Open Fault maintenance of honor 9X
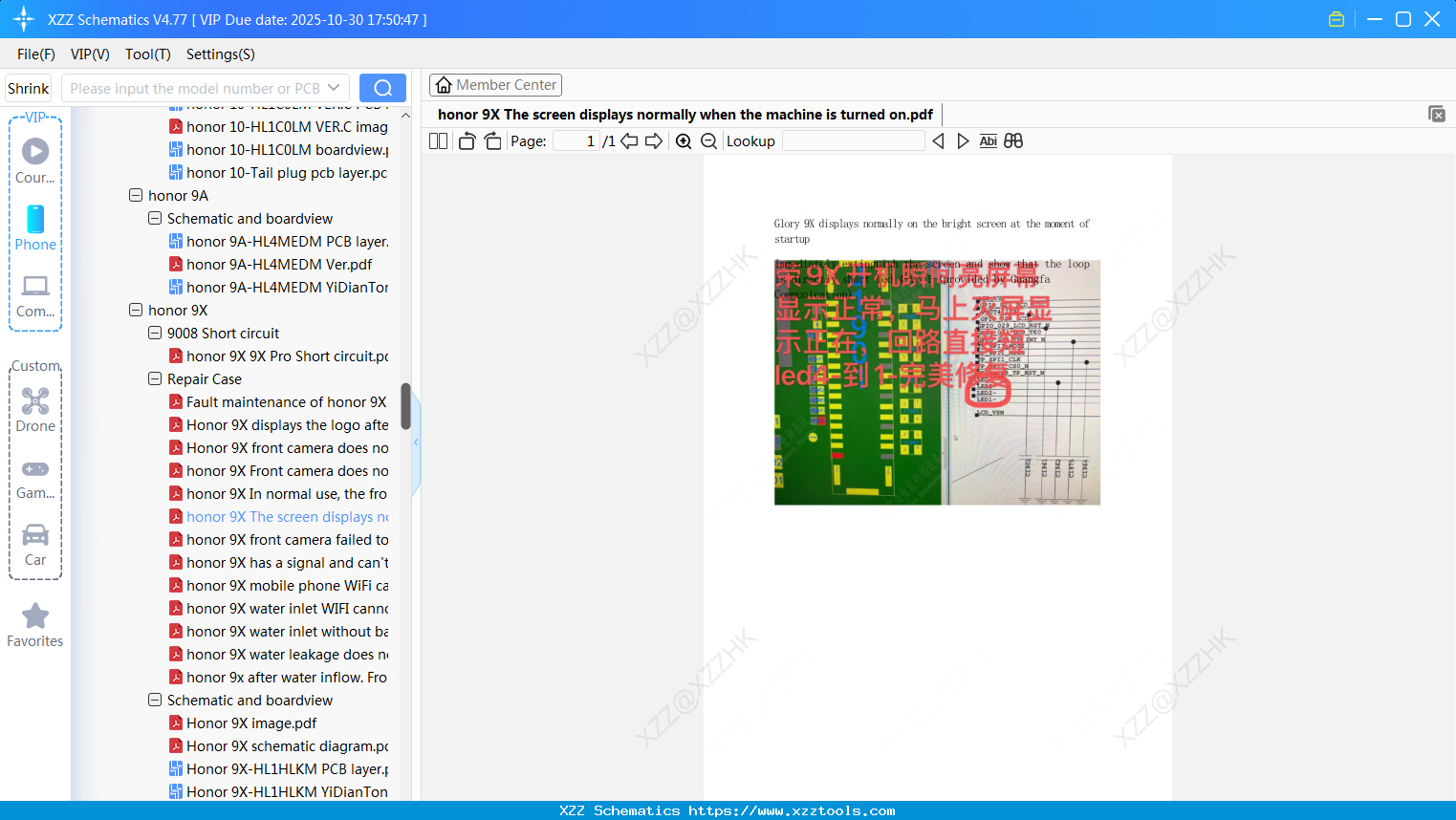 pyautogui.click(x=278, y=401)
